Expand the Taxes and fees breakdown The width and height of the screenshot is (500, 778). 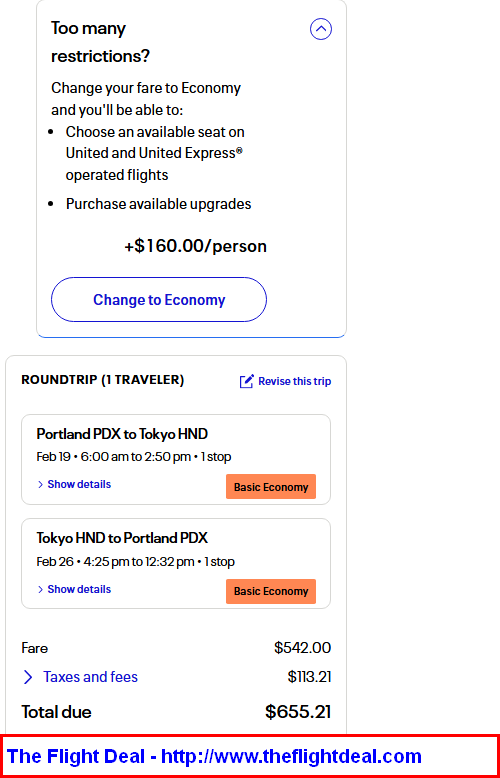90,677
